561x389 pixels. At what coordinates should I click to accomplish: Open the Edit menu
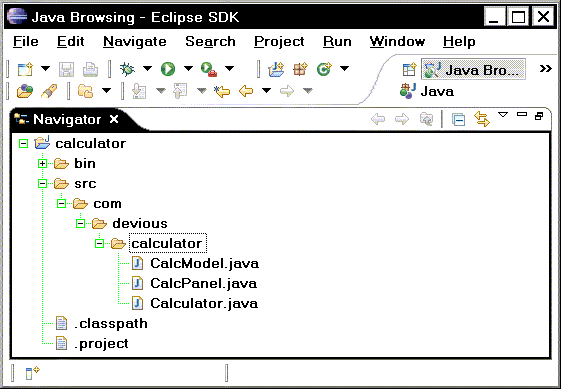(x=70, y=42)
